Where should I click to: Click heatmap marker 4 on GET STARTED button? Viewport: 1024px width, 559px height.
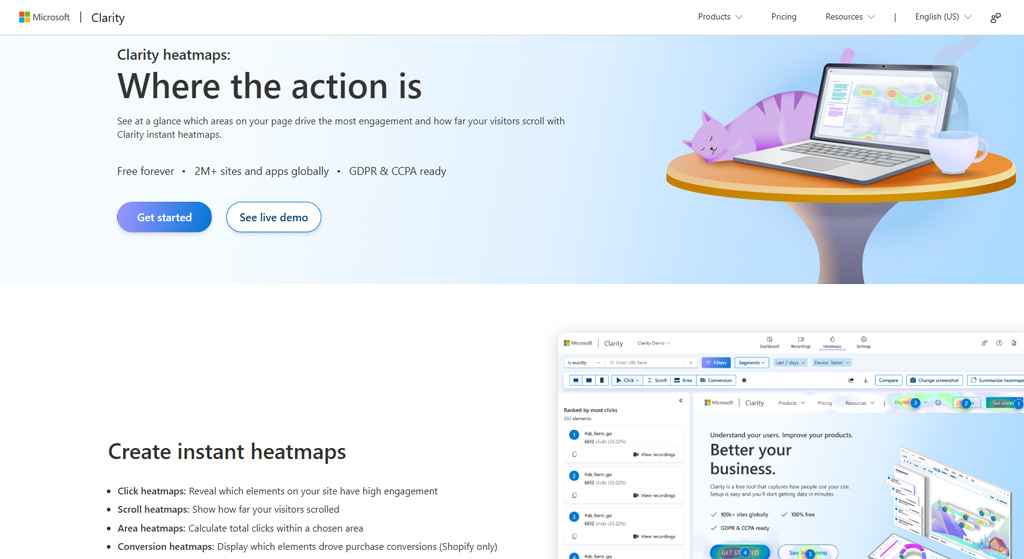click(x=745, y=552)
